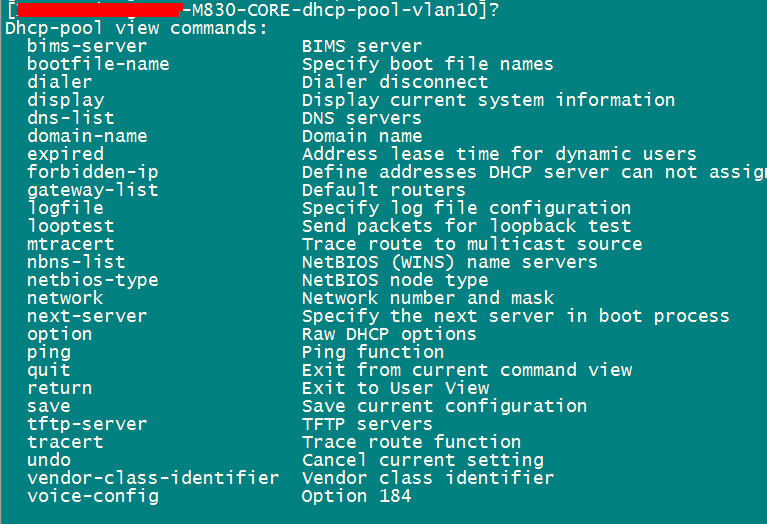Select the bootfile-name command entry
This screenshot has width=767, height=524.
click(x=98, y=64)
